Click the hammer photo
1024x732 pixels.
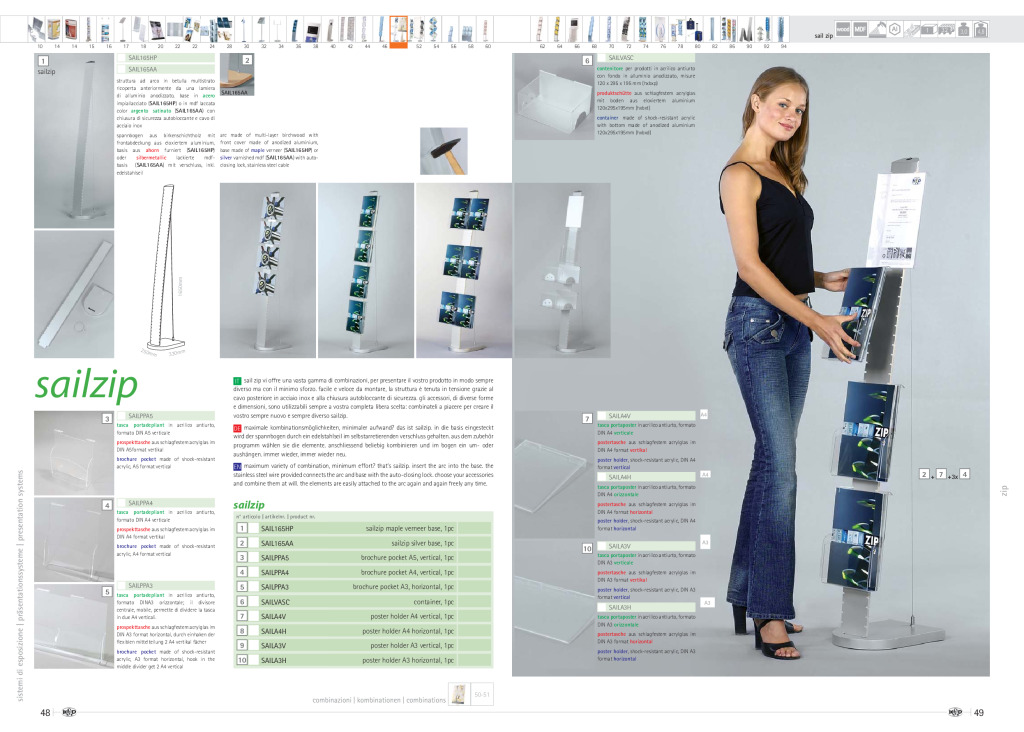click(443, 151)
